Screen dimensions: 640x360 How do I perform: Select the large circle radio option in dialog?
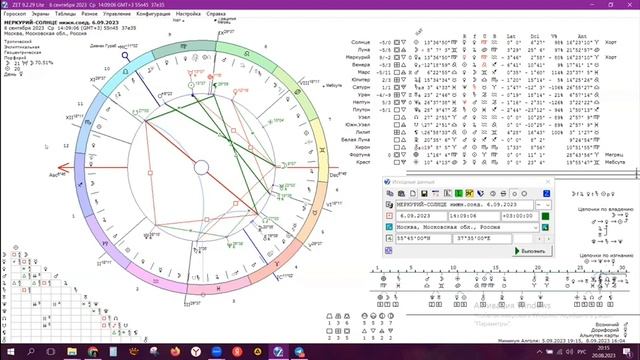coord(524,193)
